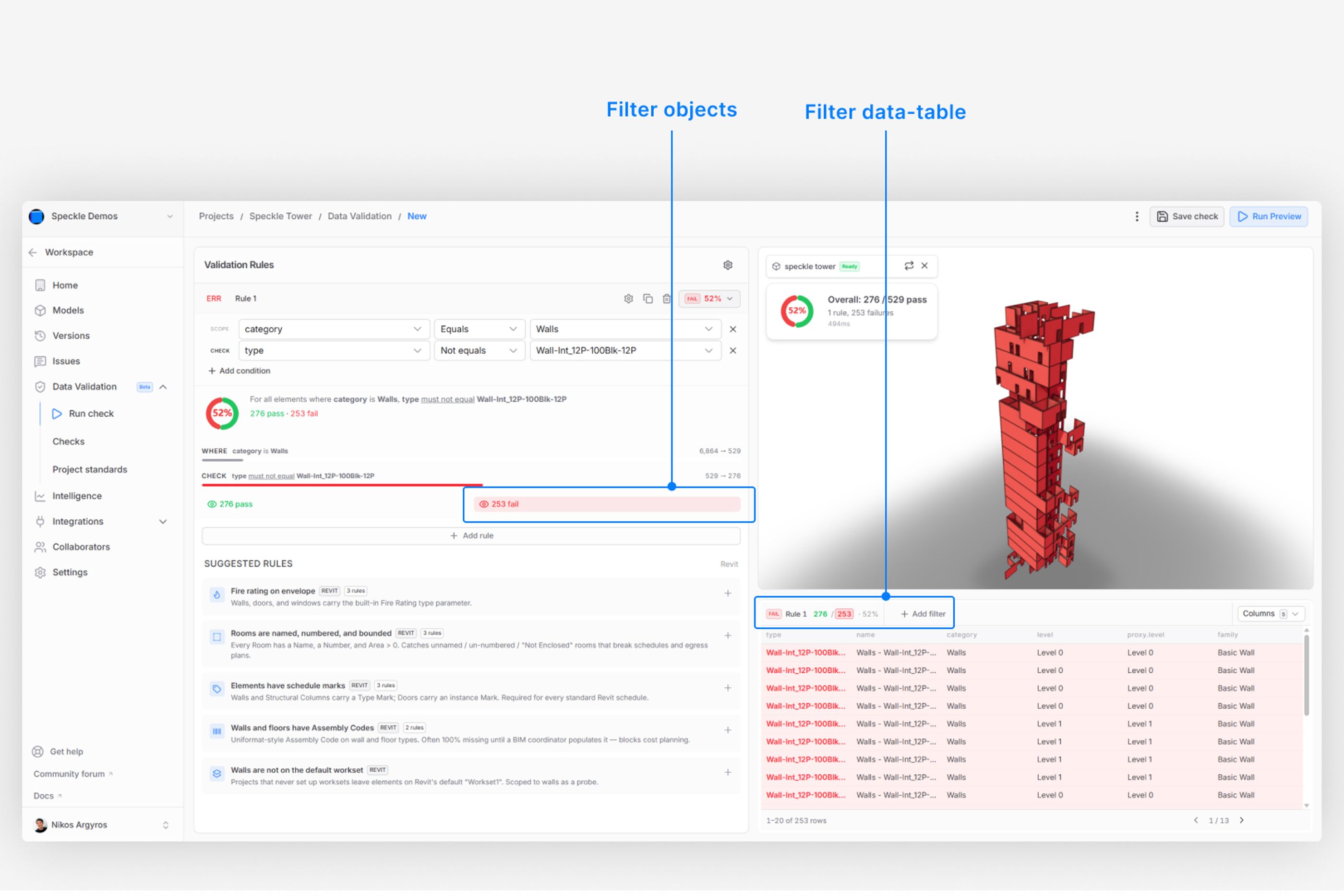Filter table by 276 passing count
The height and width of the screenshot is (896, 1344).
tap(820, 614)
